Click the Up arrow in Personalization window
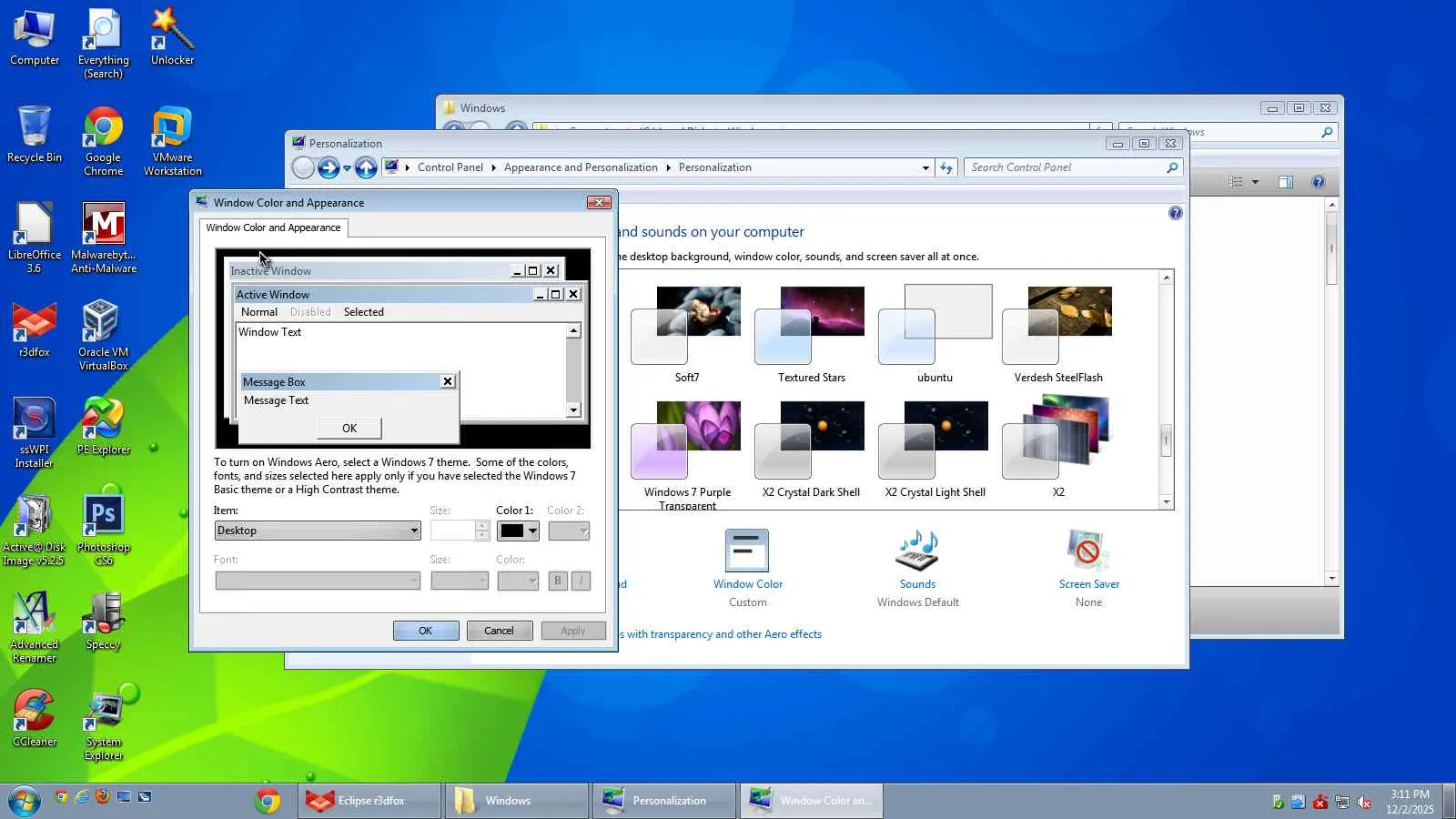The width and height of the screenshot is (1456, 819). coord(366,167)
